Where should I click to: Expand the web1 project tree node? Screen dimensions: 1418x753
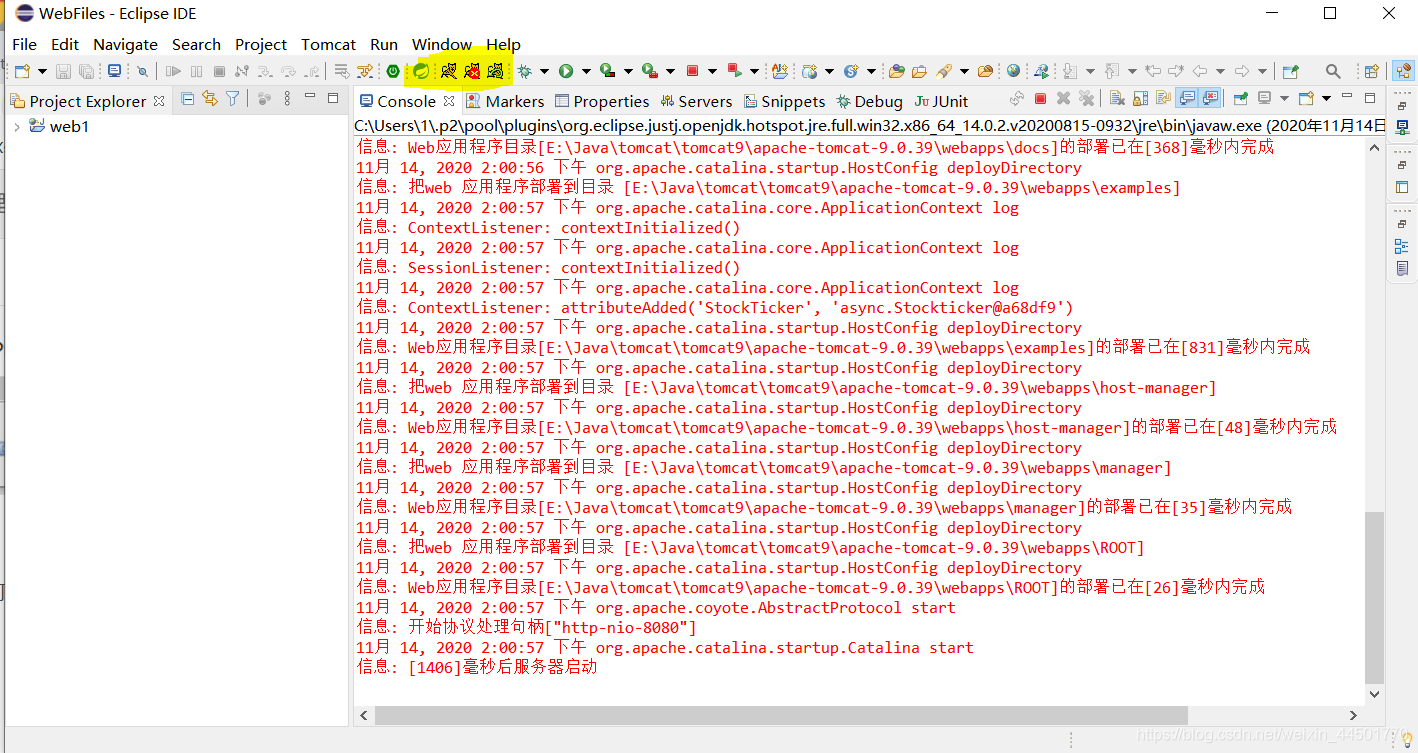click(x=16, y=127)
